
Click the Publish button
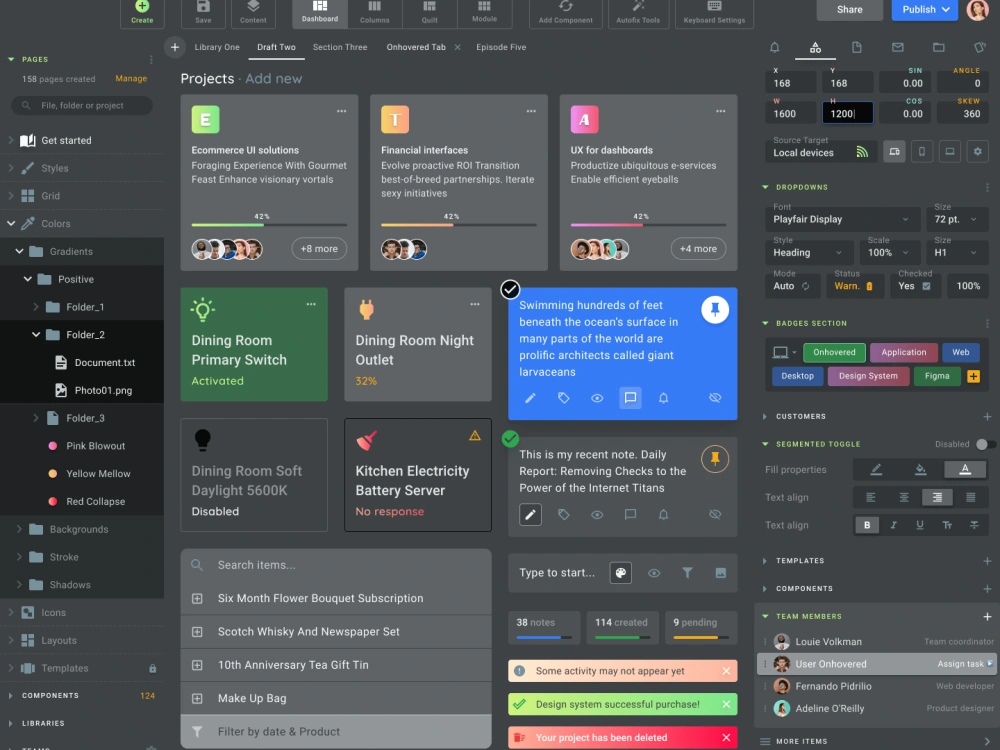pyautogui.click(x=925, y=10)
